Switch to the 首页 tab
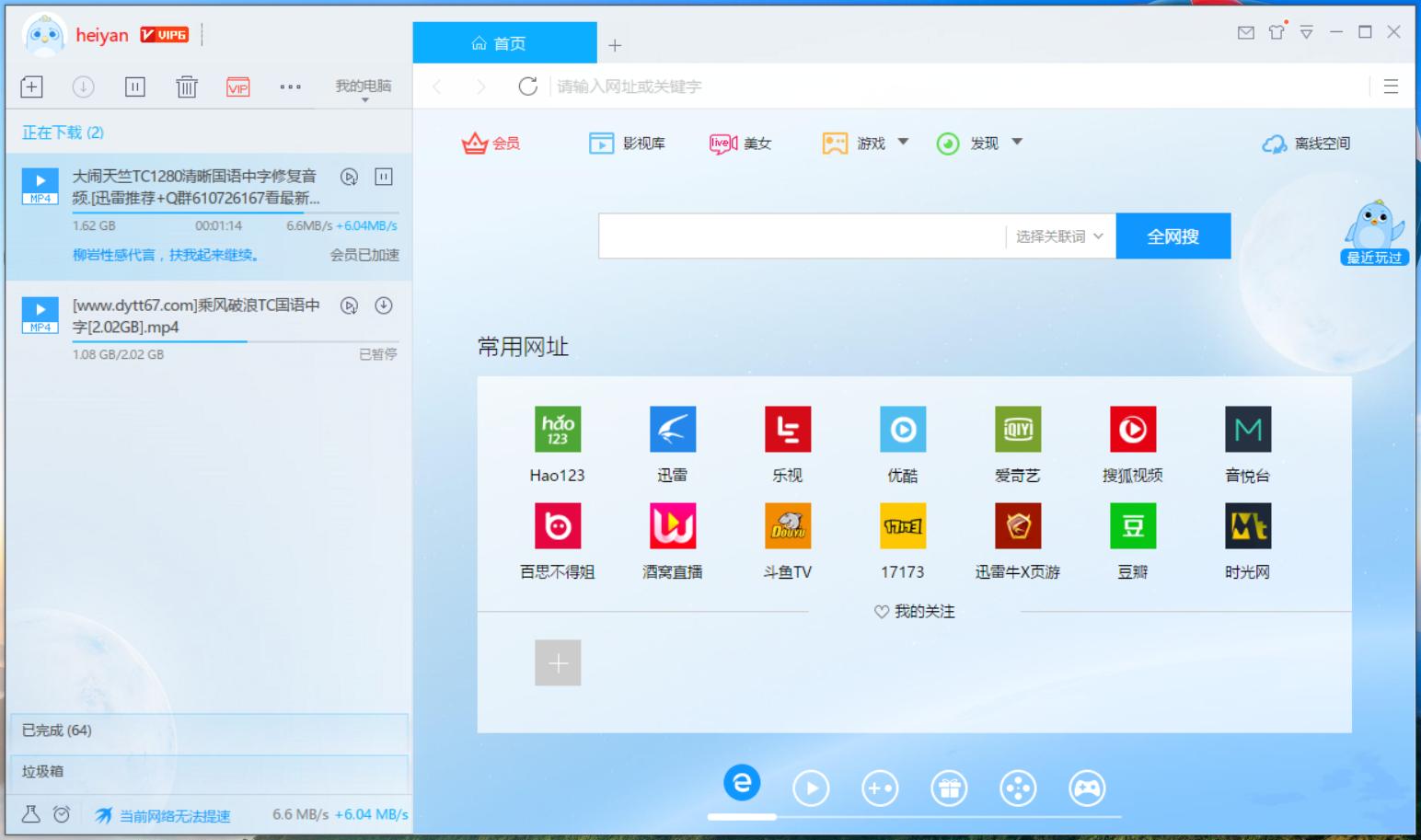Viewport: 1421px width, 840px height. coord(504,42)
